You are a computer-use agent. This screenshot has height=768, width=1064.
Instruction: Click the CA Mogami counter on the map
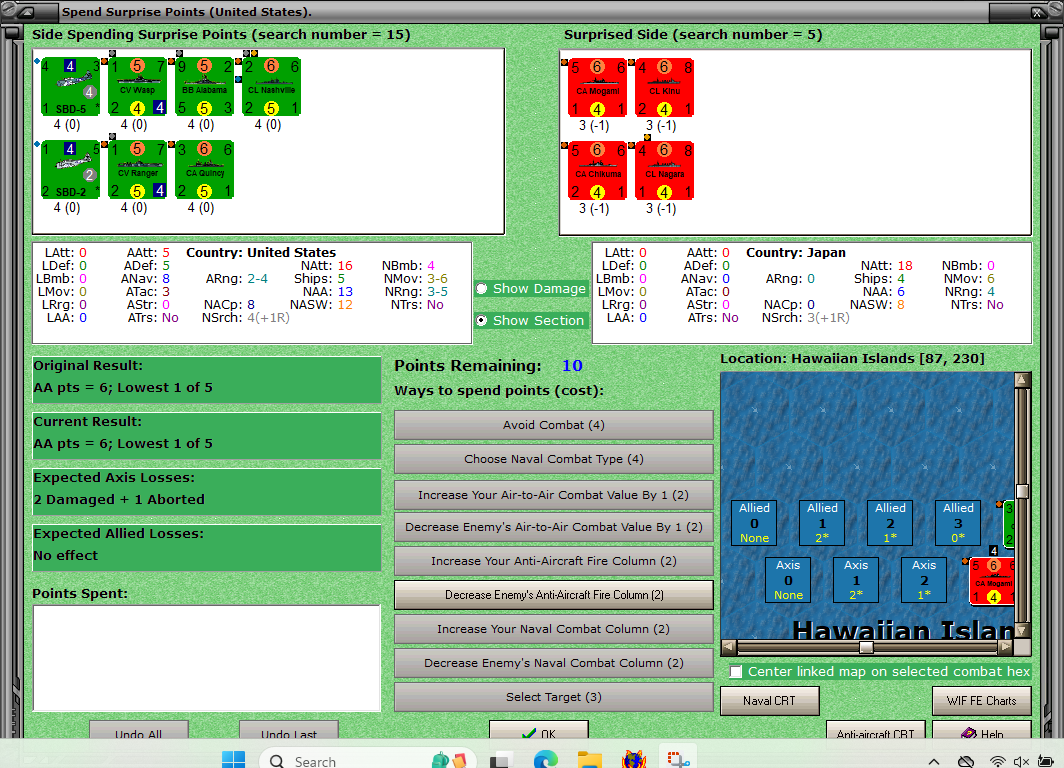pos(991,581)
